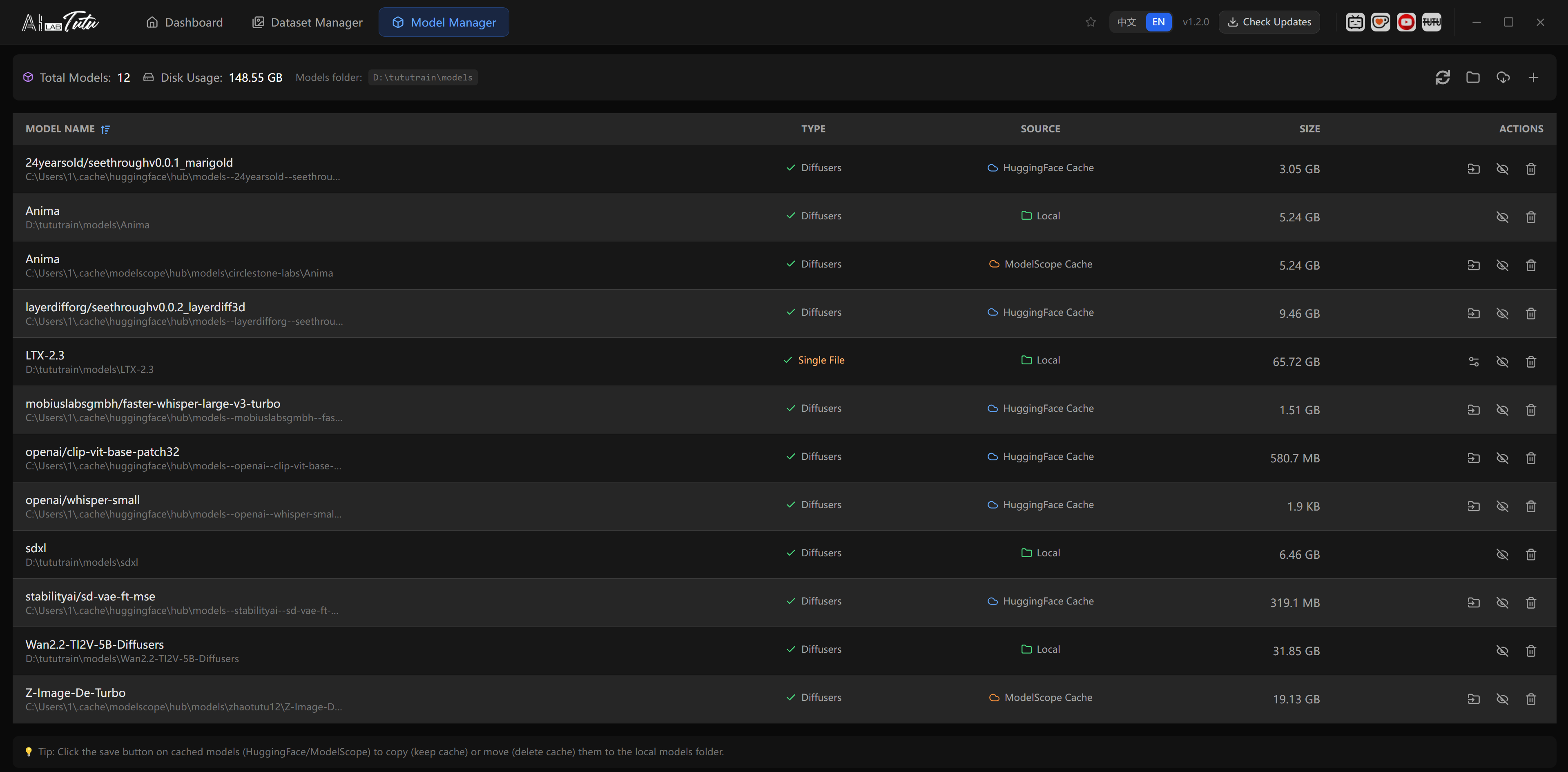Viewport: 1568px width, 772px height.
Task: Delete the sdxl model
Action: [1530, 554]
